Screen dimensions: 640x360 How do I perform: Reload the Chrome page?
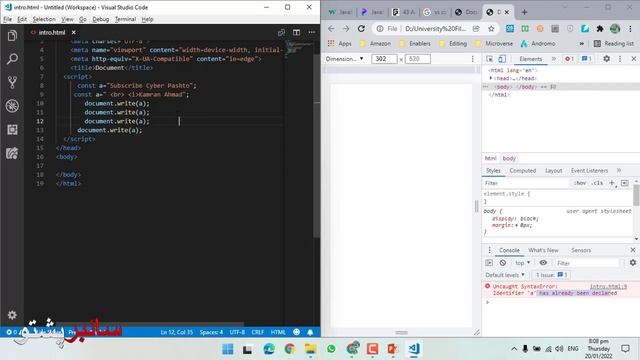361,29
